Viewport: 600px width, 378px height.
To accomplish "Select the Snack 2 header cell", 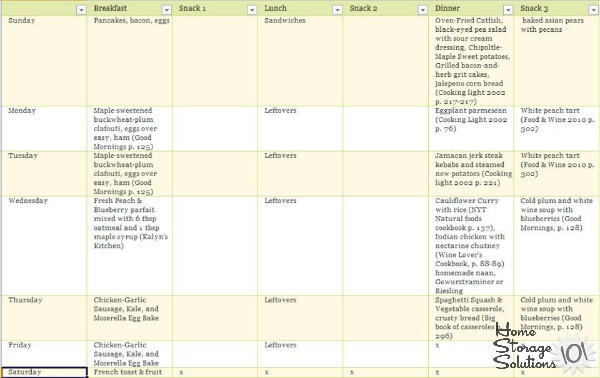I will point(386,8).
